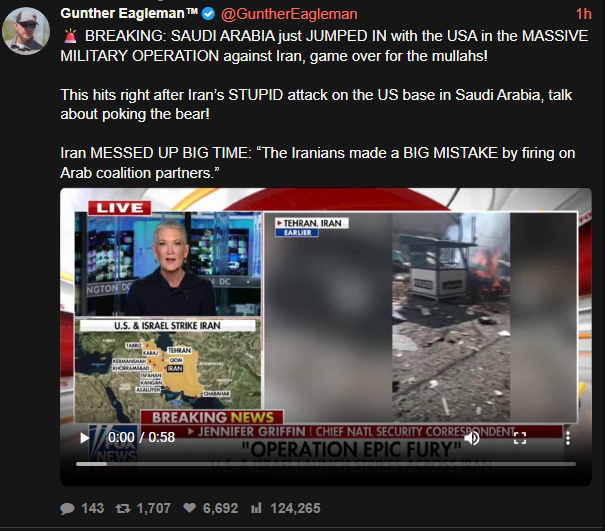This screenshot has width=605, height=531.
Task: Enter fullscreen mode on the video
Action: [520, 438]
